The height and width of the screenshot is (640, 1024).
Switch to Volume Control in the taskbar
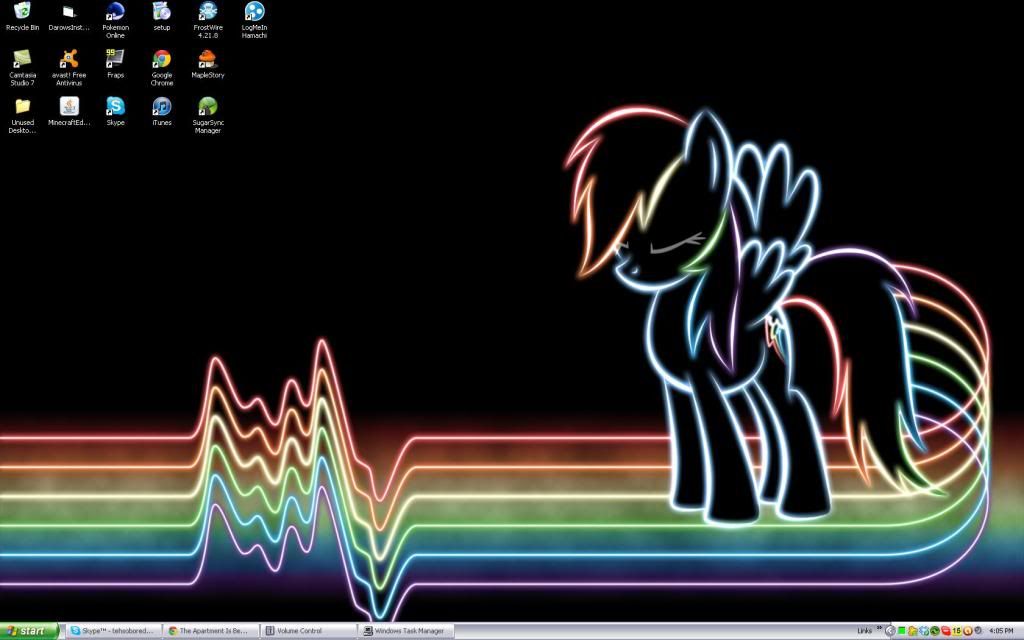(308, 631)
